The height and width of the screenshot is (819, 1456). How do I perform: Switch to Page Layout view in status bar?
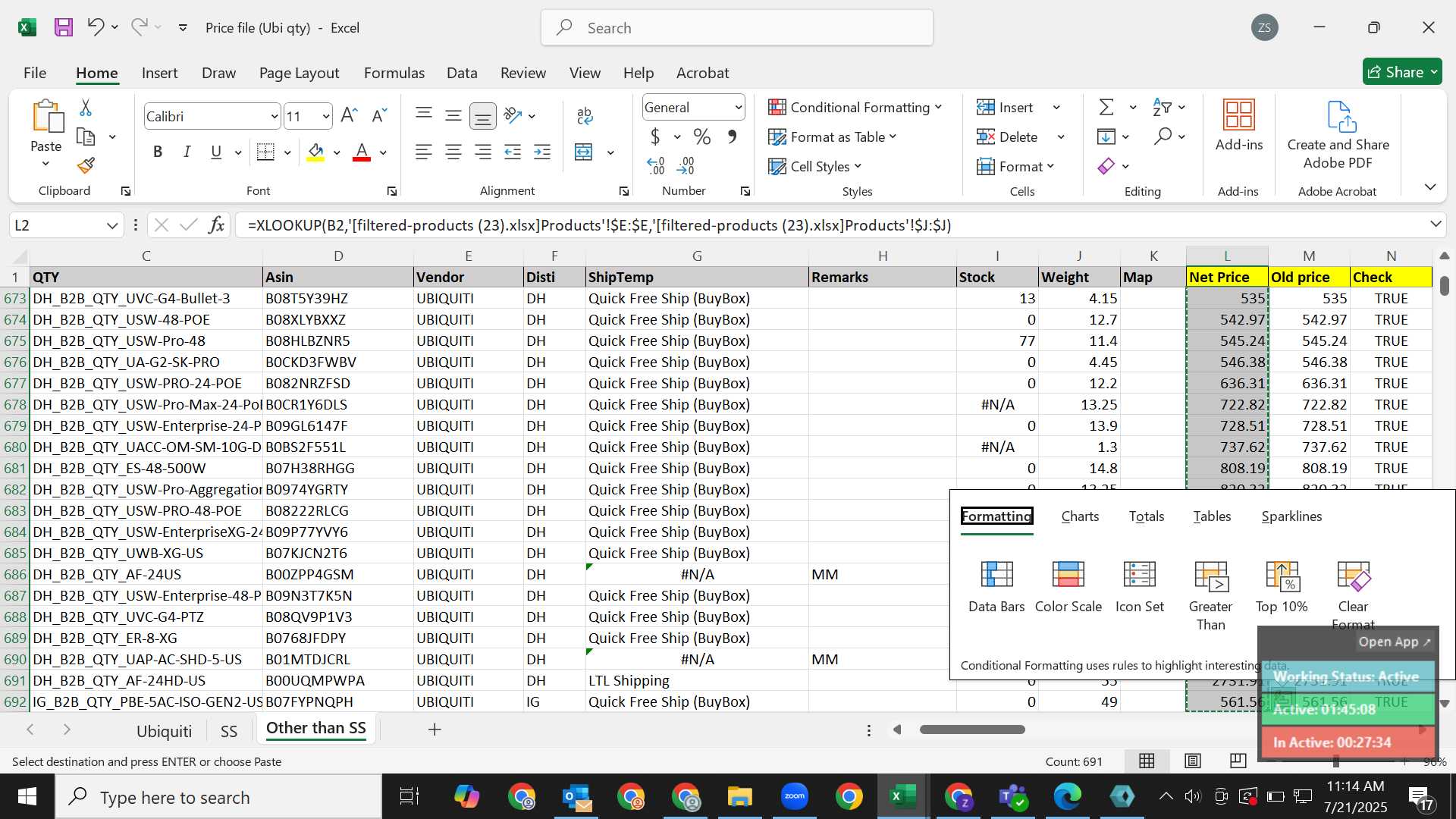point(1192,761)
